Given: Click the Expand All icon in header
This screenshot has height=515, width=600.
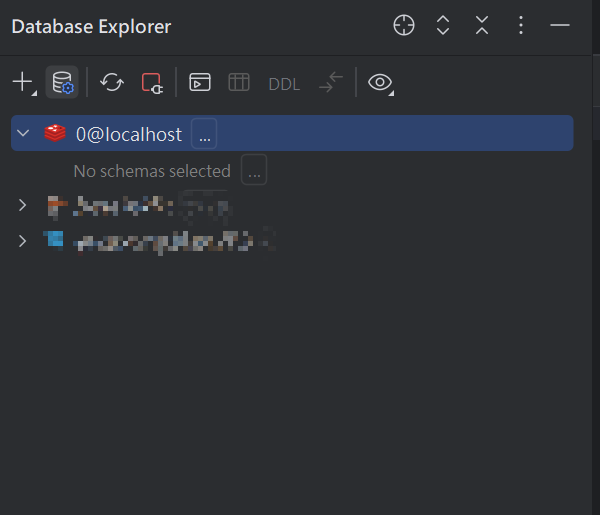Looking at the screenshot, I should pos(443,25).
